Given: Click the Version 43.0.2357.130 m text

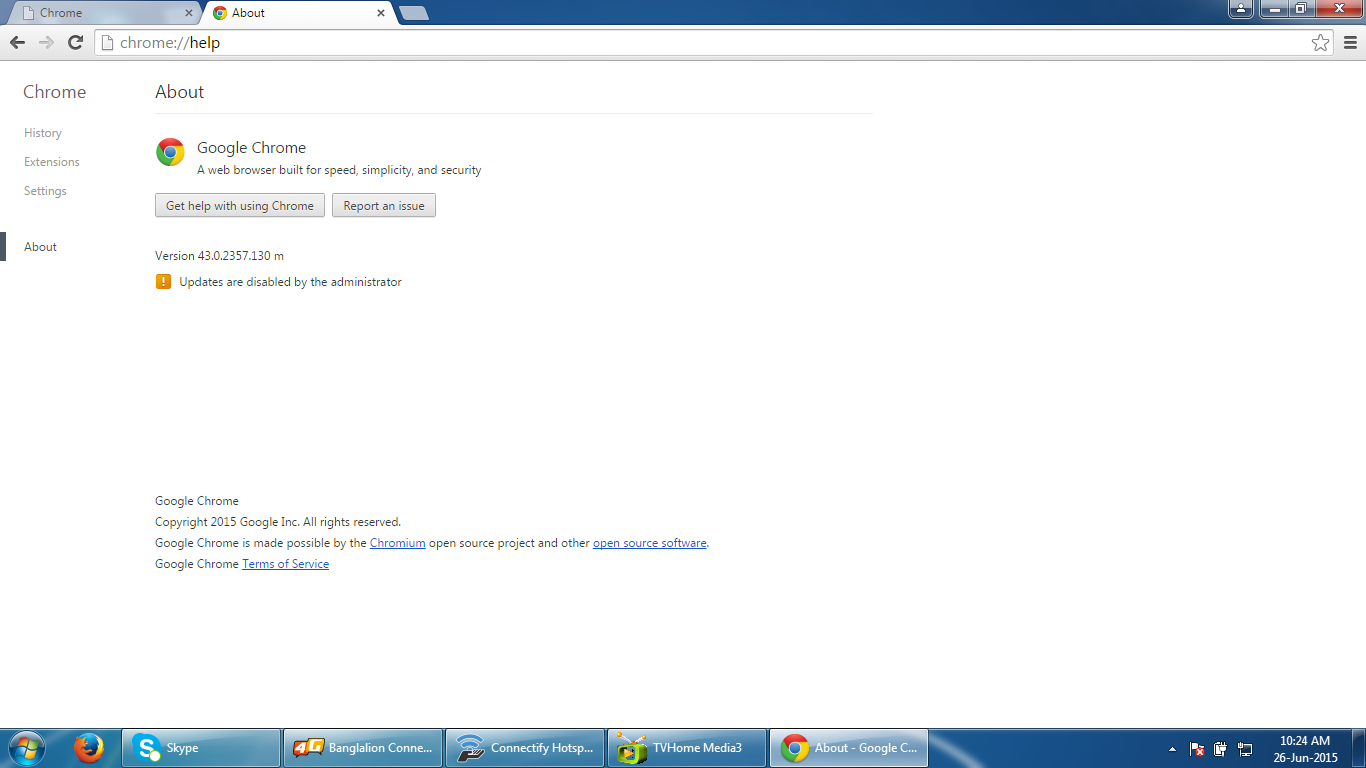Looking at the screenshot, I should (x=219, y=256).
